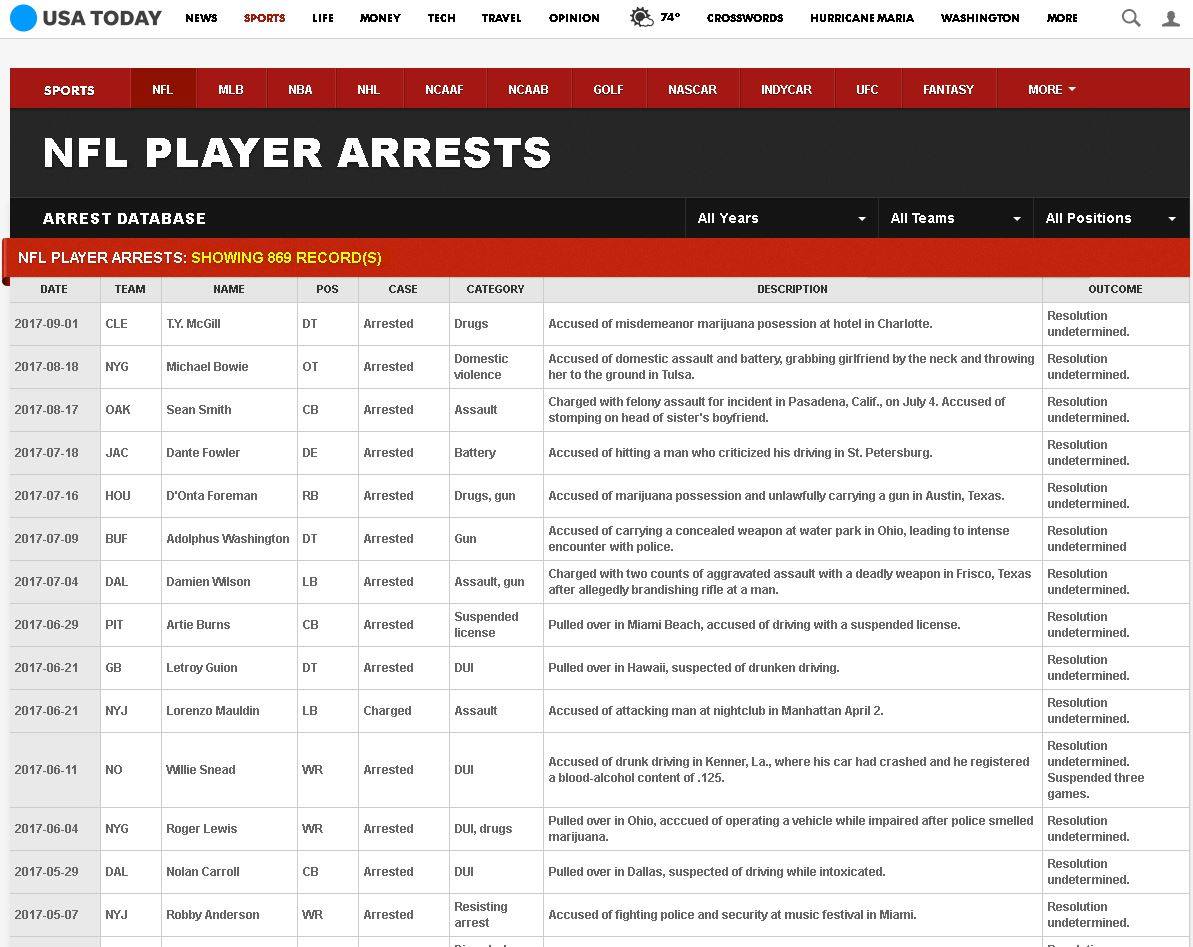Open the All Years dropdown
Image resolution: width=1193 pixels, height=947 pixels.
click(781, 218)
